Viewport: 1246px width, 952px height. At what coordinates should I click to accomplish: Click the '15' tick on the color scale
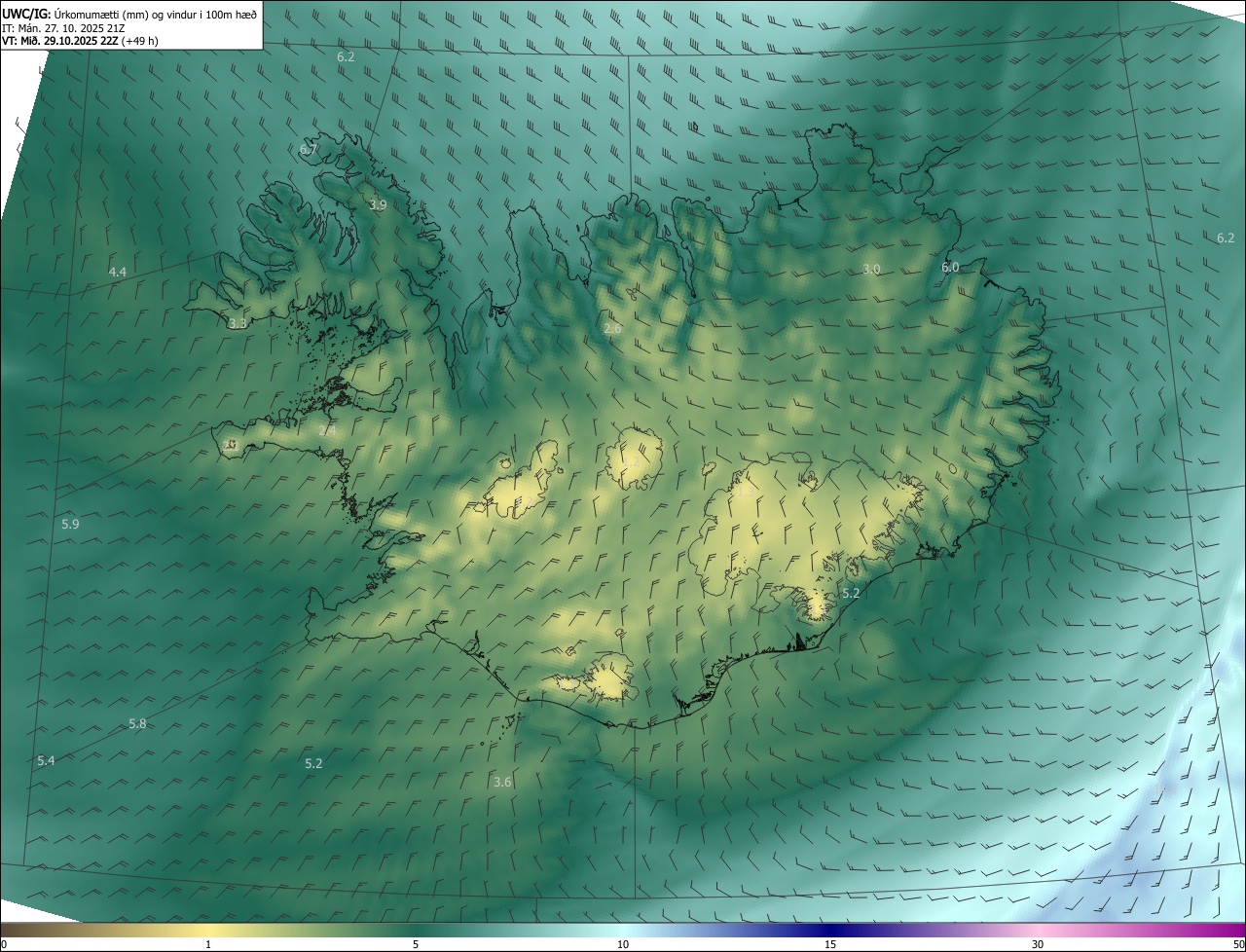point(830,944)
